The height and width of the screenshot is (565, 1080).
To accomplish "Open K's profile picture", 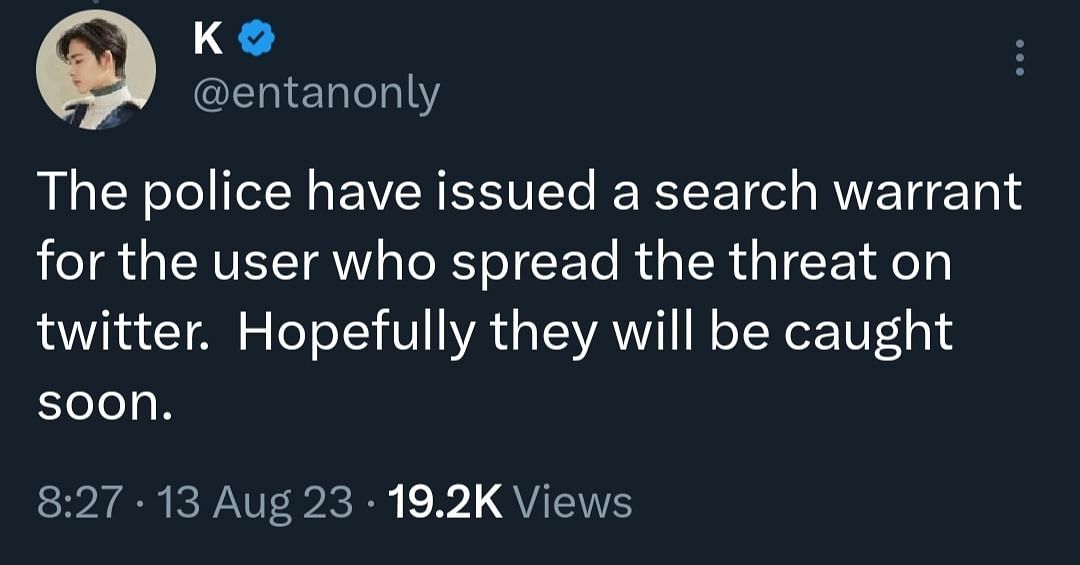I will click(96, 70).
